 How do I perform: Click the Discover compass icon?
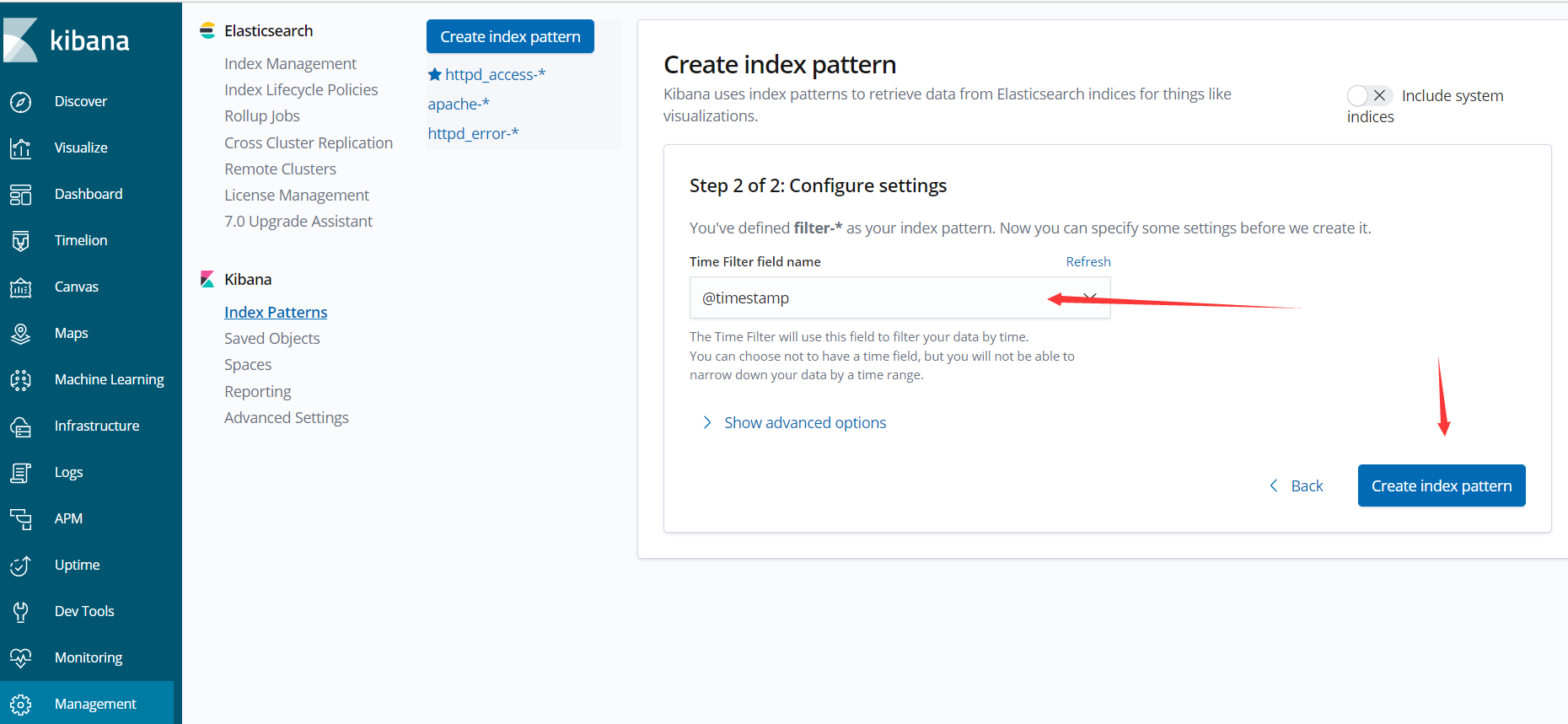(21, 102)
